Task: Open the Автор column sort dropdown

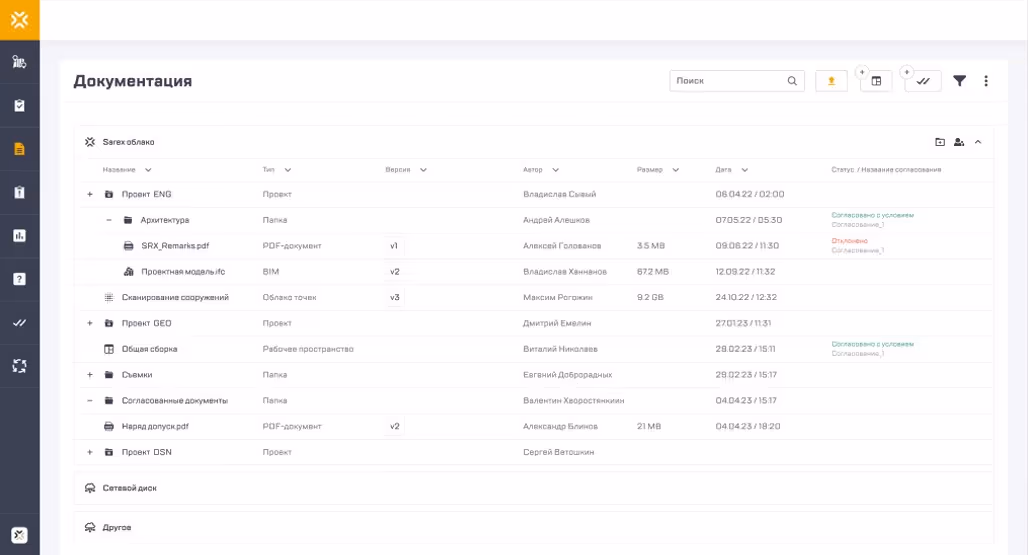Action: [555, 170]
